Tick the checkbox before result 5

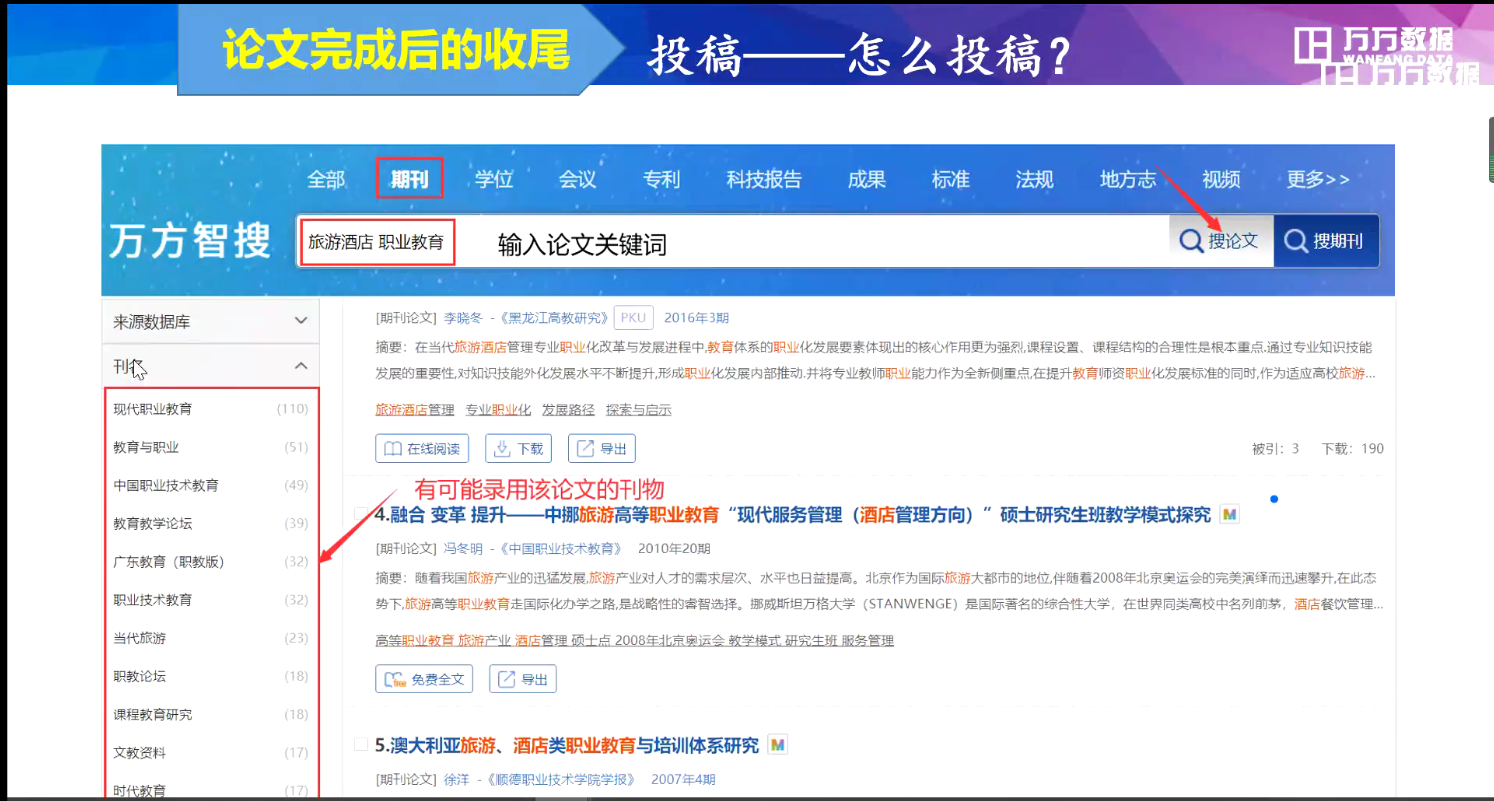361,744
